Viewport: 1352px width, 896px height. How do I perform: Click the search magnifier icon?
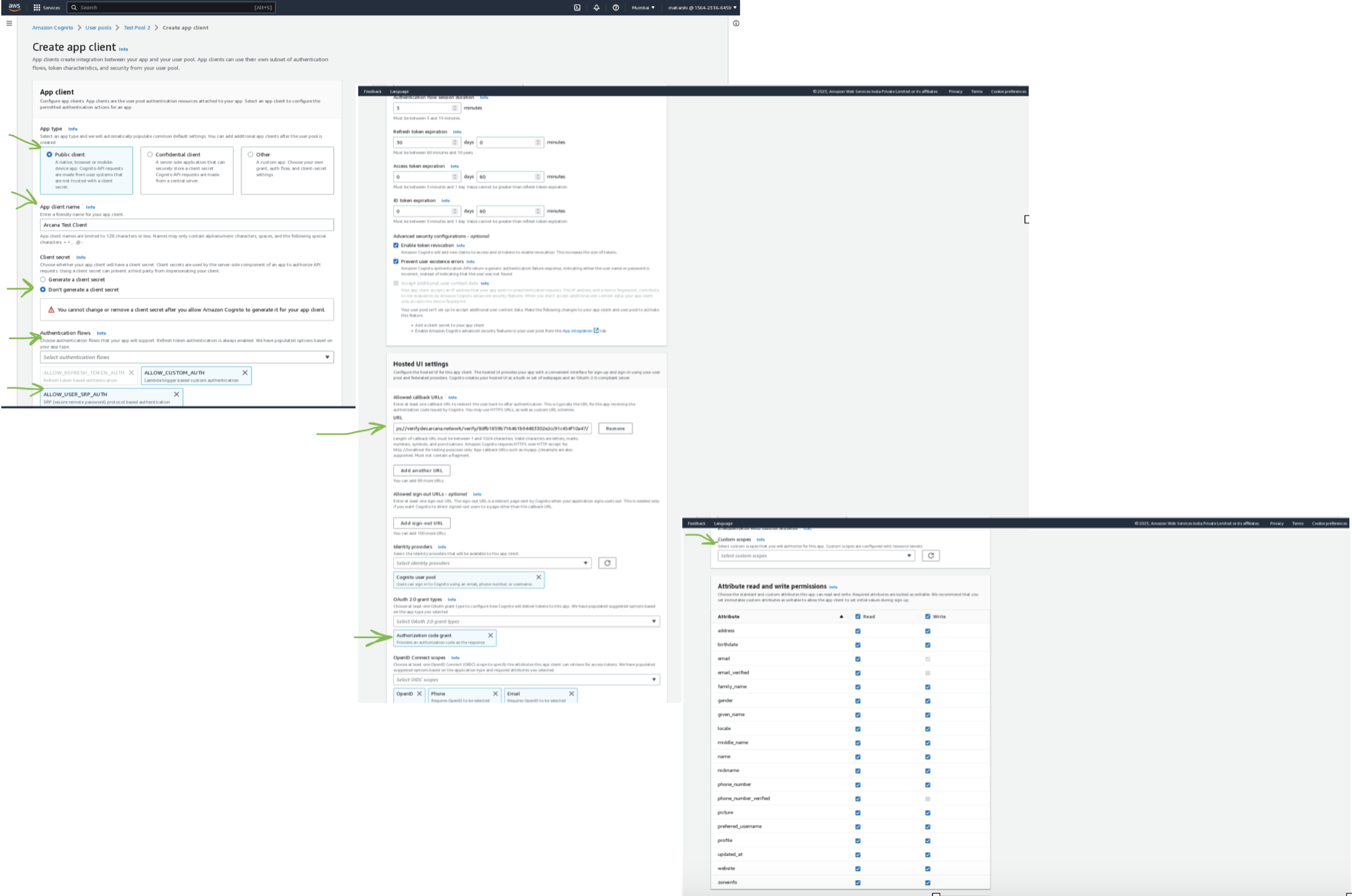[x=74, y=8]
